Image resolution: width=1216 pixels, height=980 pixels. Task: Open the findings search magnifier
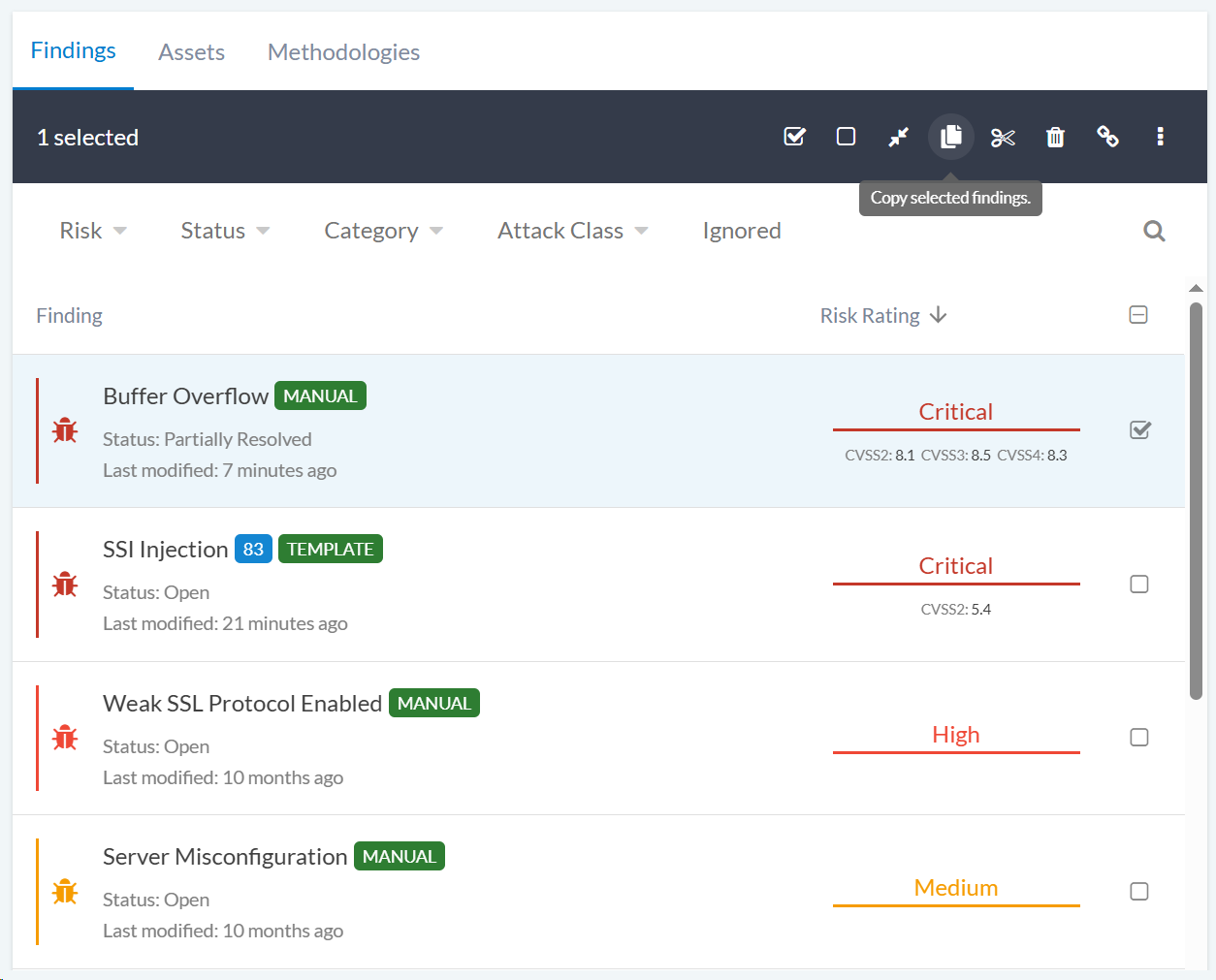pos(1154,231)
